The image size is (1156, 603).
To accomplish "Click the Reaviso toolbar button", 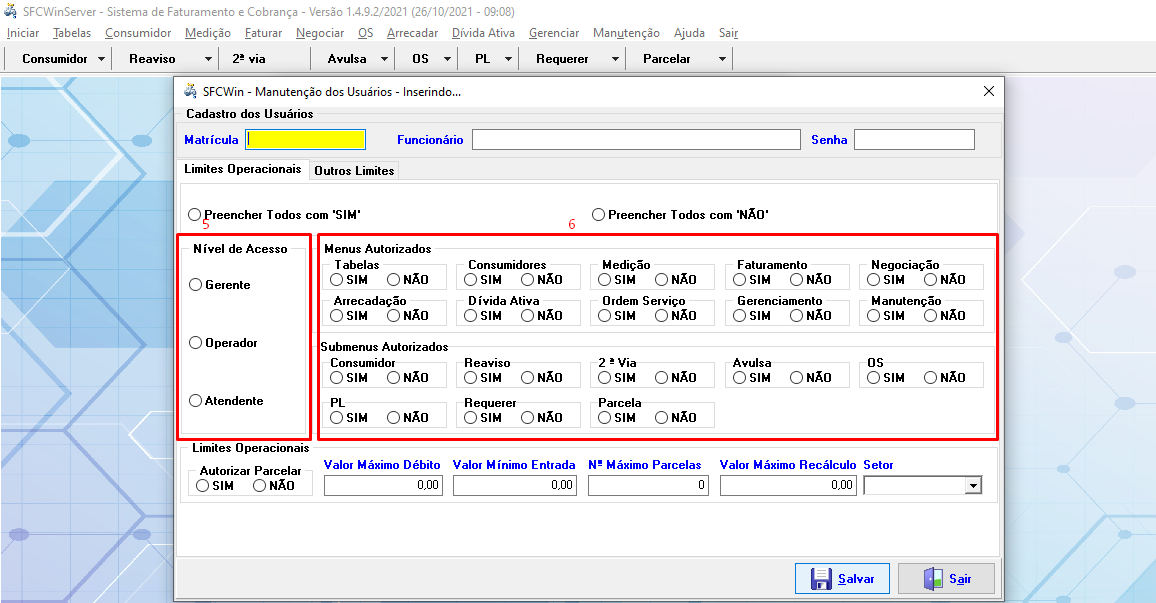I will click(152, 59).
